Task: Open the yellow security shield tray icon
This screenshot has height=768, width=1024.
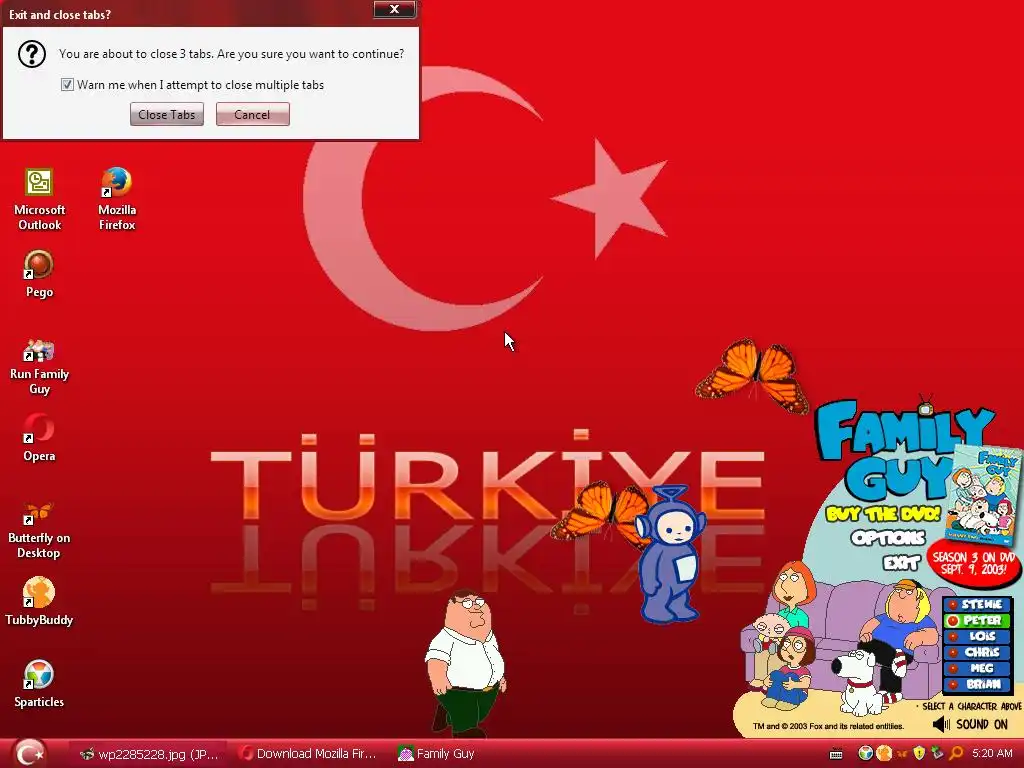Action: tap(920, 754)
